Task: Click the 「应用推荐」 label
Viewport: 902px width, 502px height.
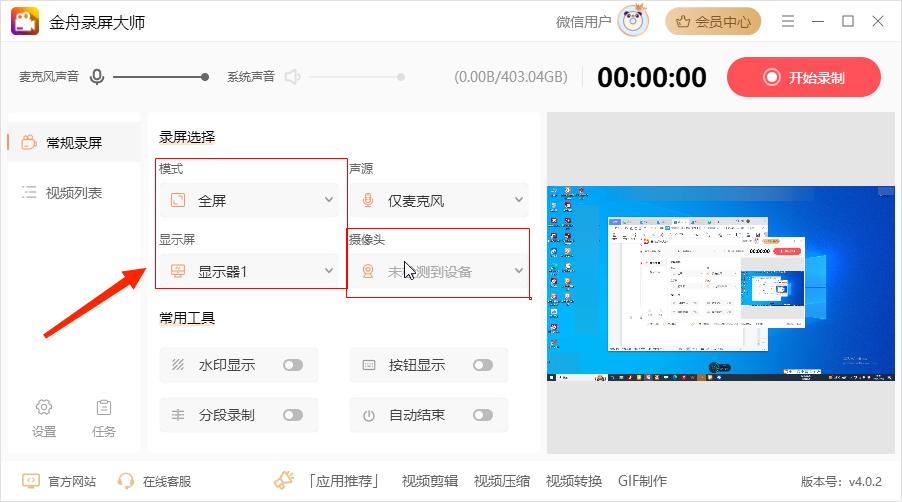Action: (344, 481)
